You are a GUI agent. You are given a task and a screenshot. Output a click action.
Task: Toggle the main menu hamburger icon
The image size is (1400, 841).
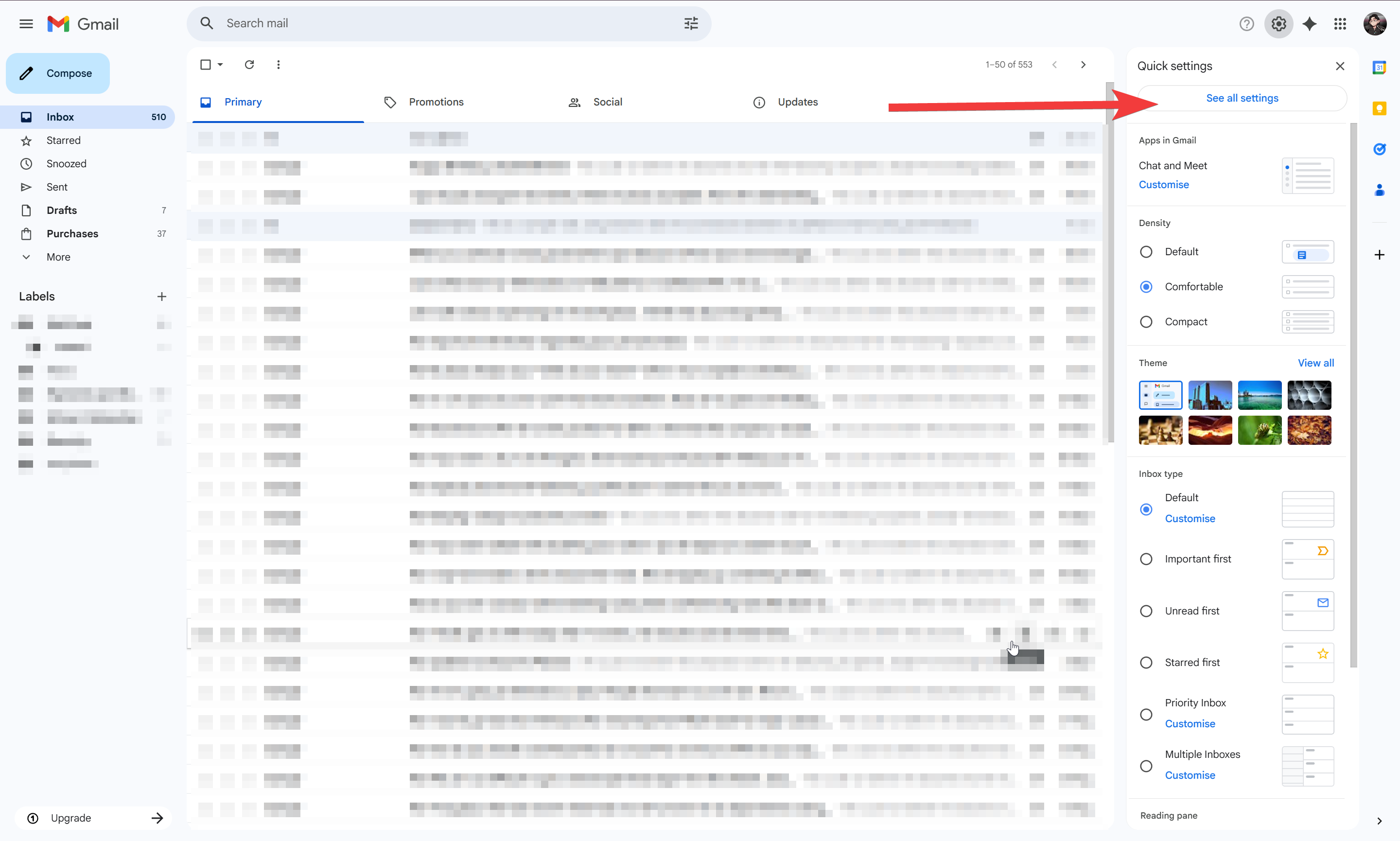[26, 24]
